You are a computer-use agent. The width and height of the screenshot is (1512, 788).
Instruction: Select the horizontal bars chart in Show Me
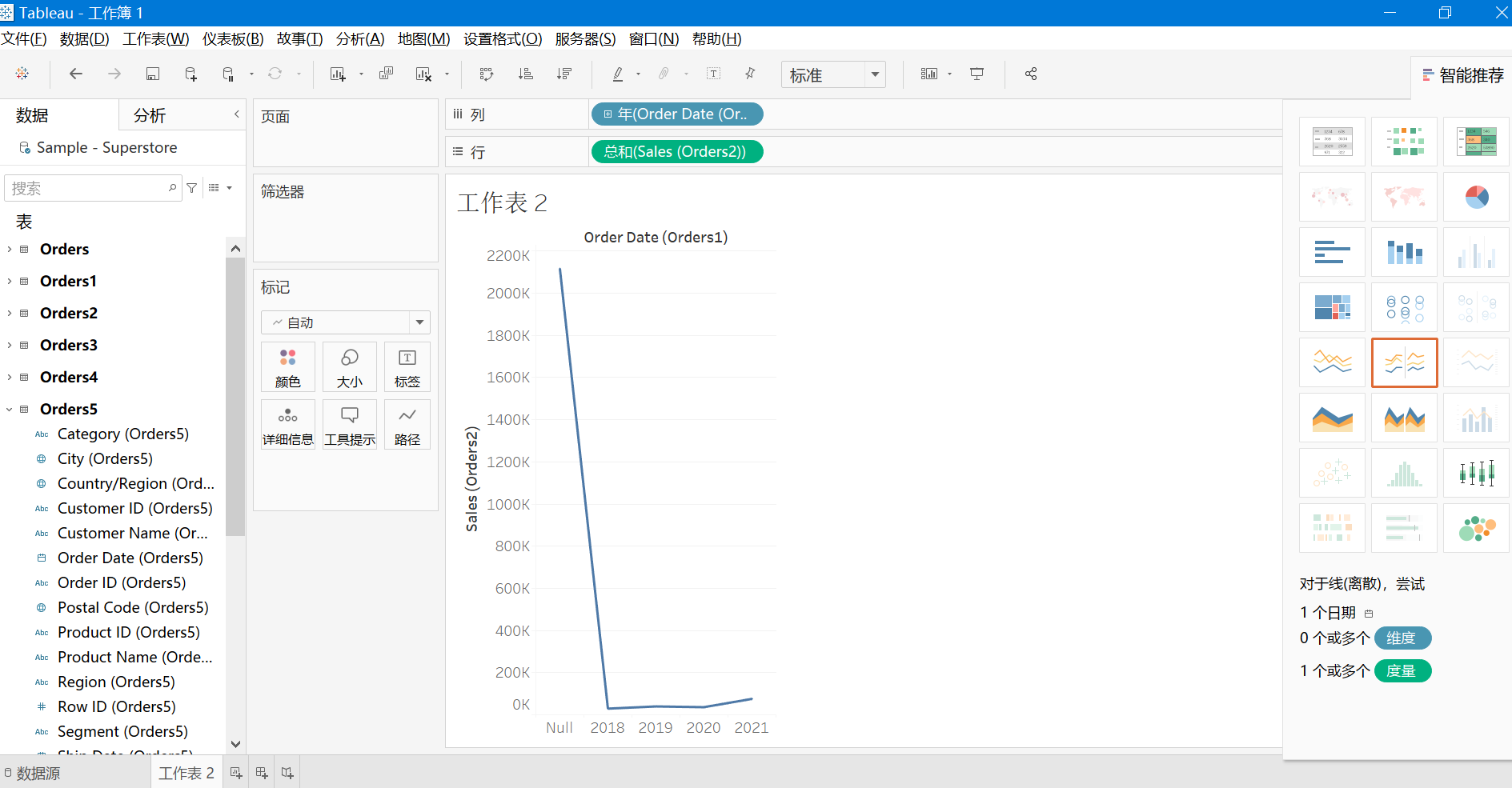[1332, 252]
